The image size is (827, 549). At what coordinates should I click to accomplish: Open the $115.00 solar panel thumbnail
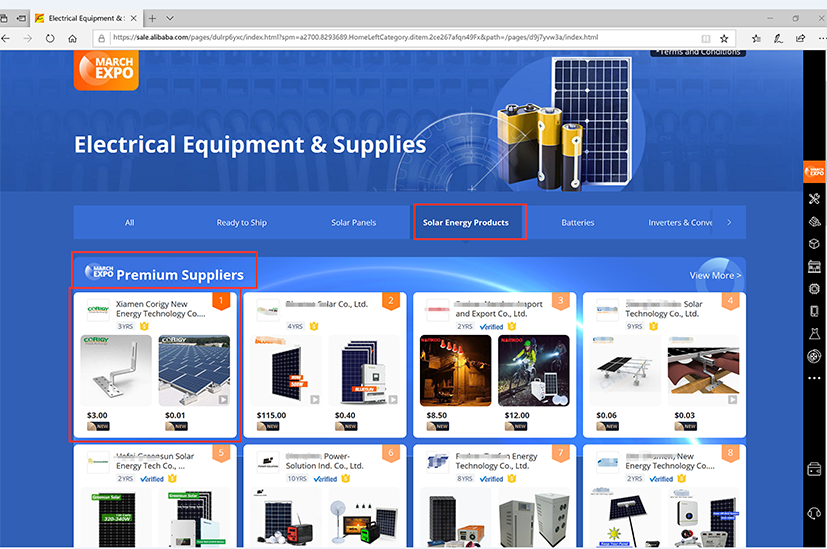(x=286, y=370)
